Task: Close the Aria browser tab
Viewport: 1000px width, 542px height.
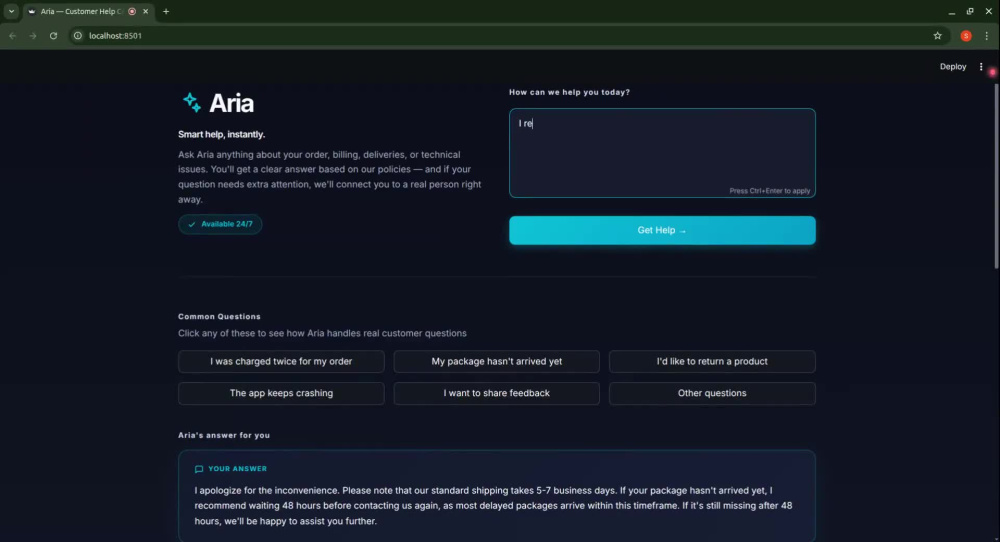Action: (145, 11)
